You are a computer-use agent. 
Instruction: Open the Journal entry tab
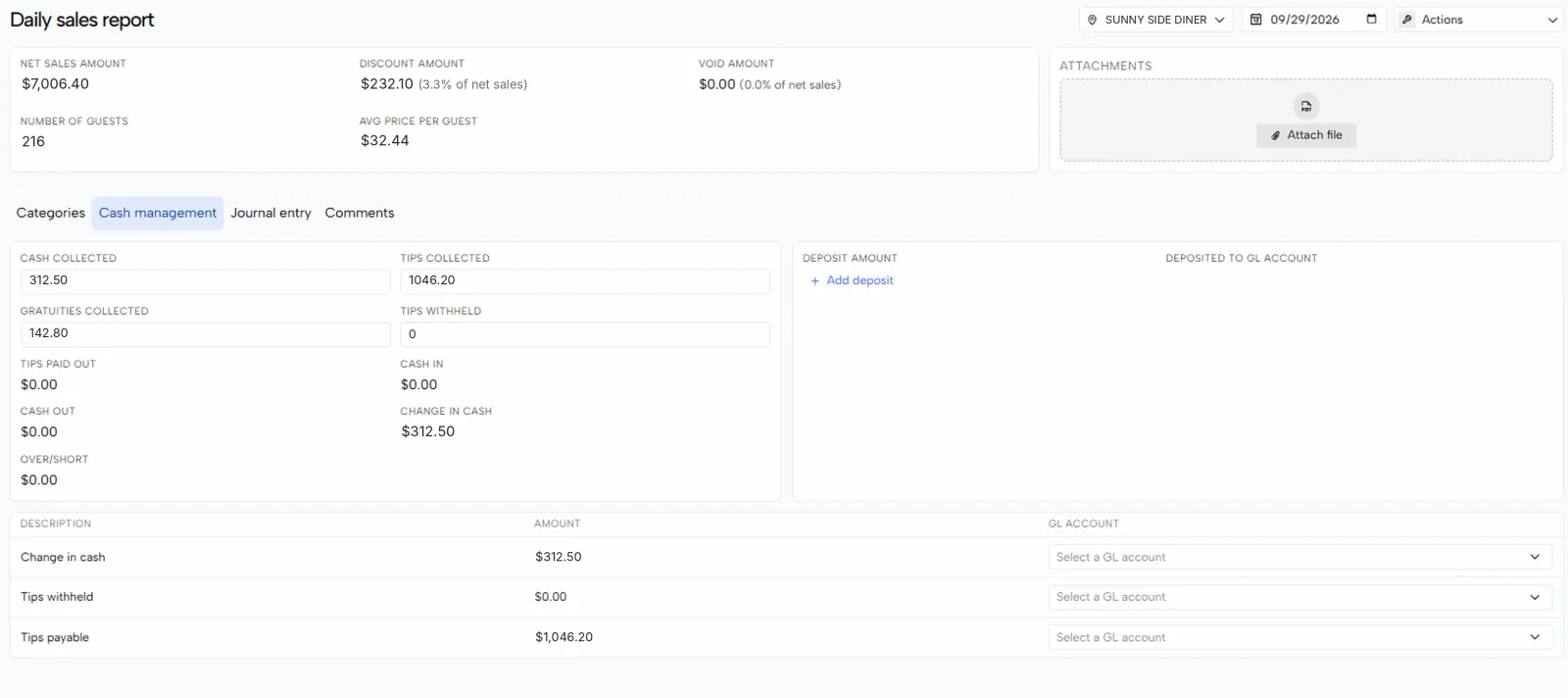tap(270, 213)
